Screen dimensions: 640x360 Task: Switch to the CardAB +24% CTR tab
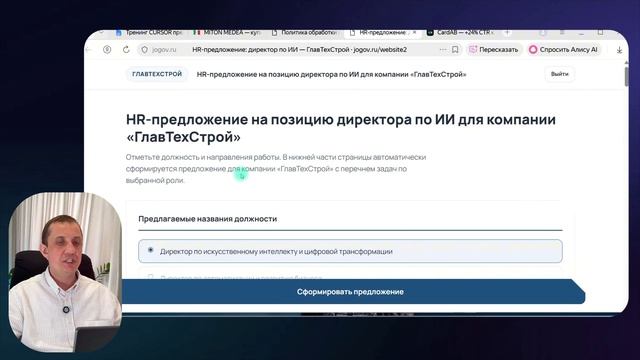tap(460, 33)
